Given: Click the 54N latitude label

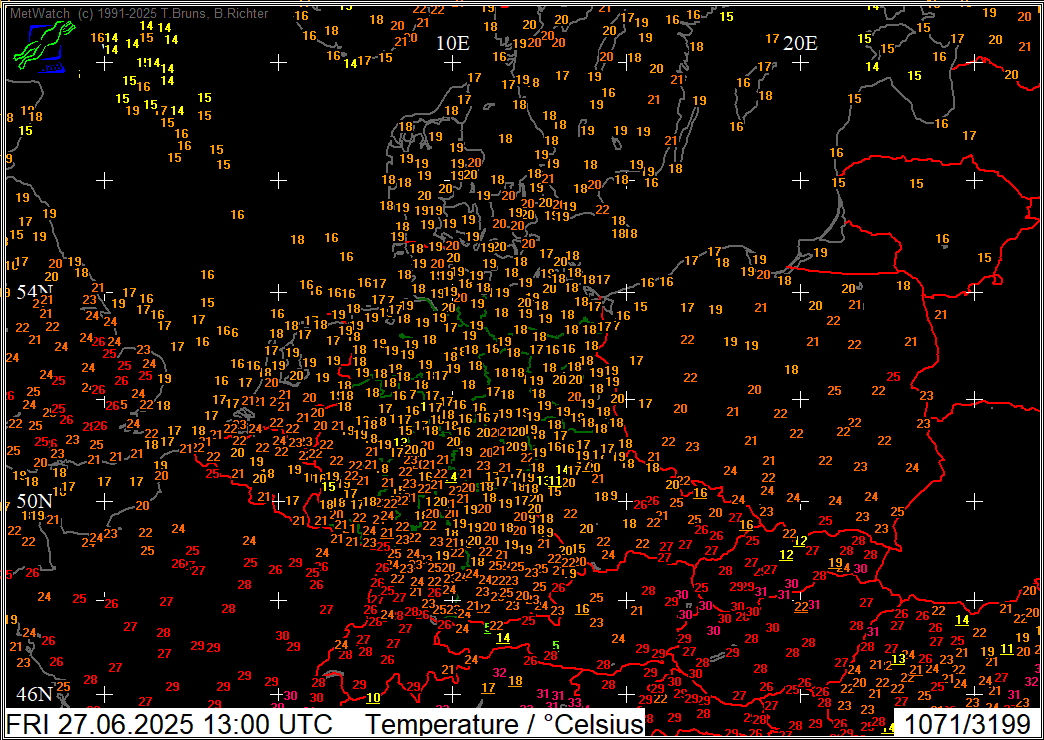Looking at the screenshot, I should pos(35,292).
